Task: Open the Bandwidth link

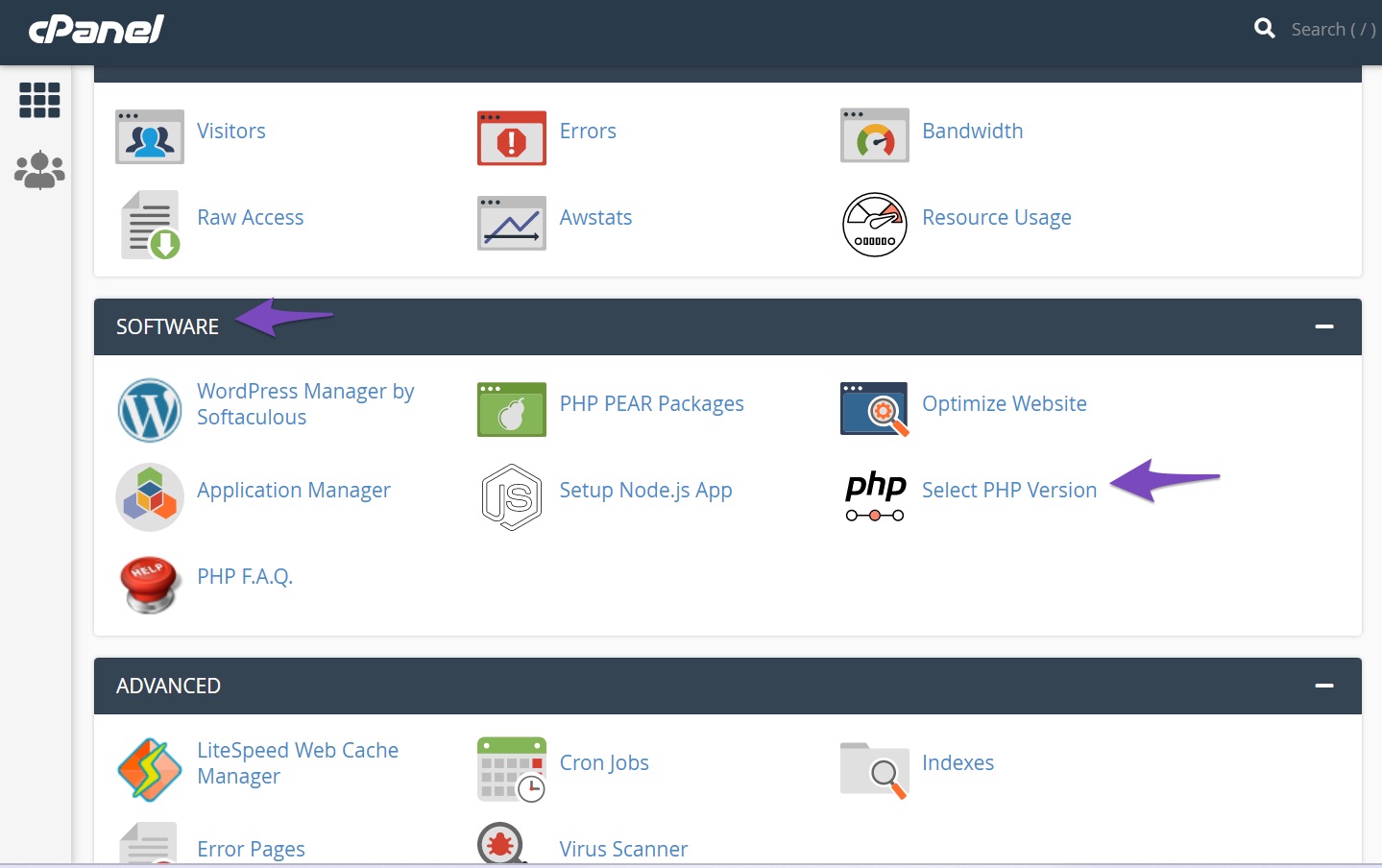Action: tap(973, 131)
